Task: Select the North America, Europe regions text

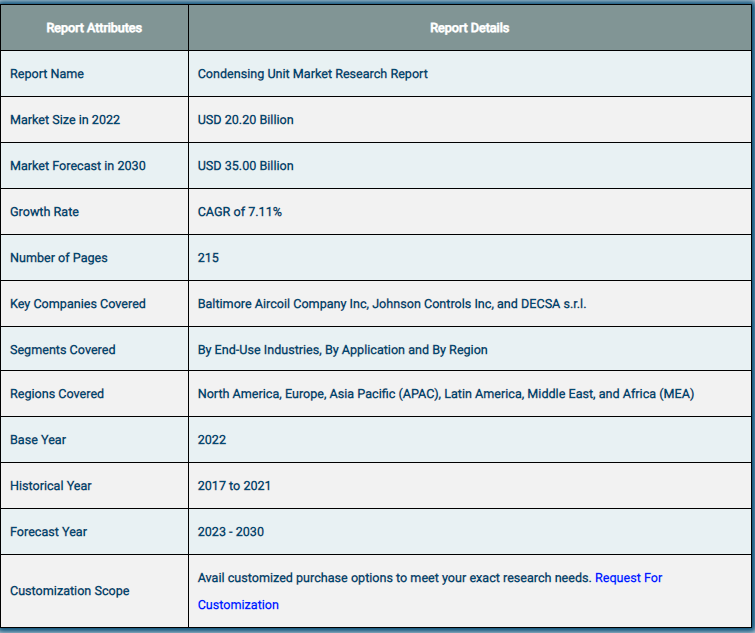Action: pos(446,394)
